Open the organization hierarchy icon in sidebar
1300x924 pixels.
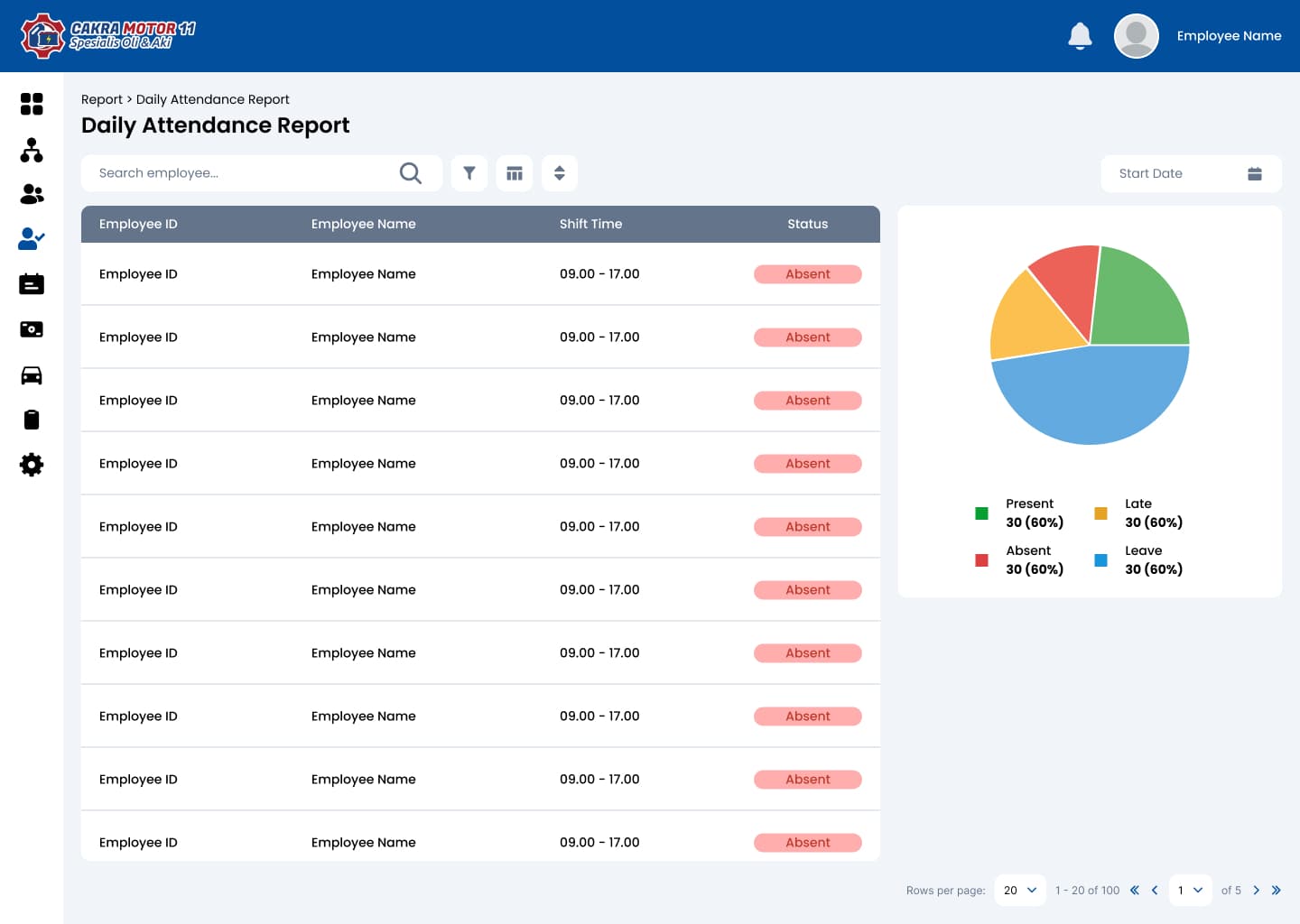(32, 150)
